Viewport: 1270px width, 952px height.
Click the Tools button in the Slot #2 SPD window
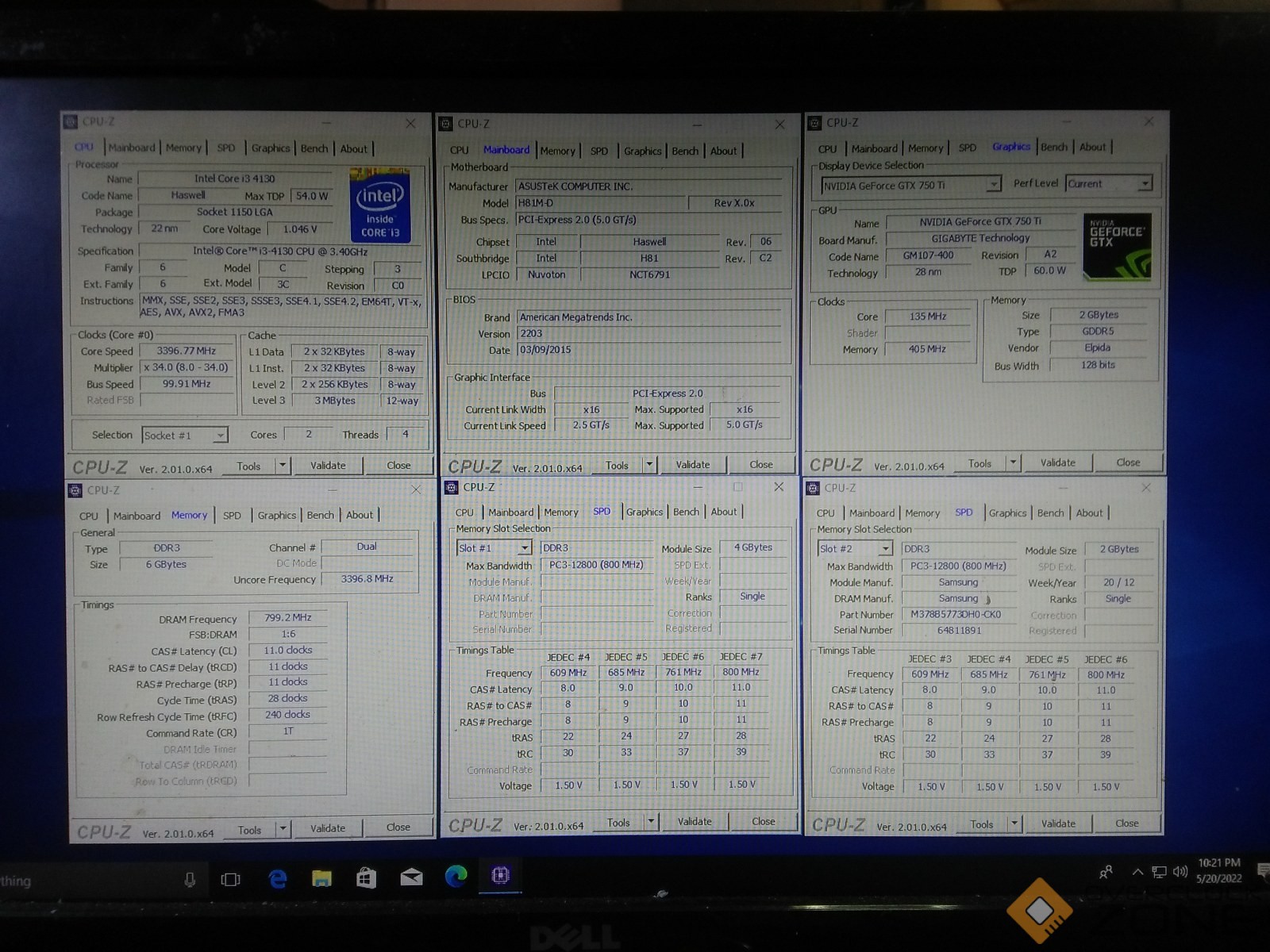[981, 824]
